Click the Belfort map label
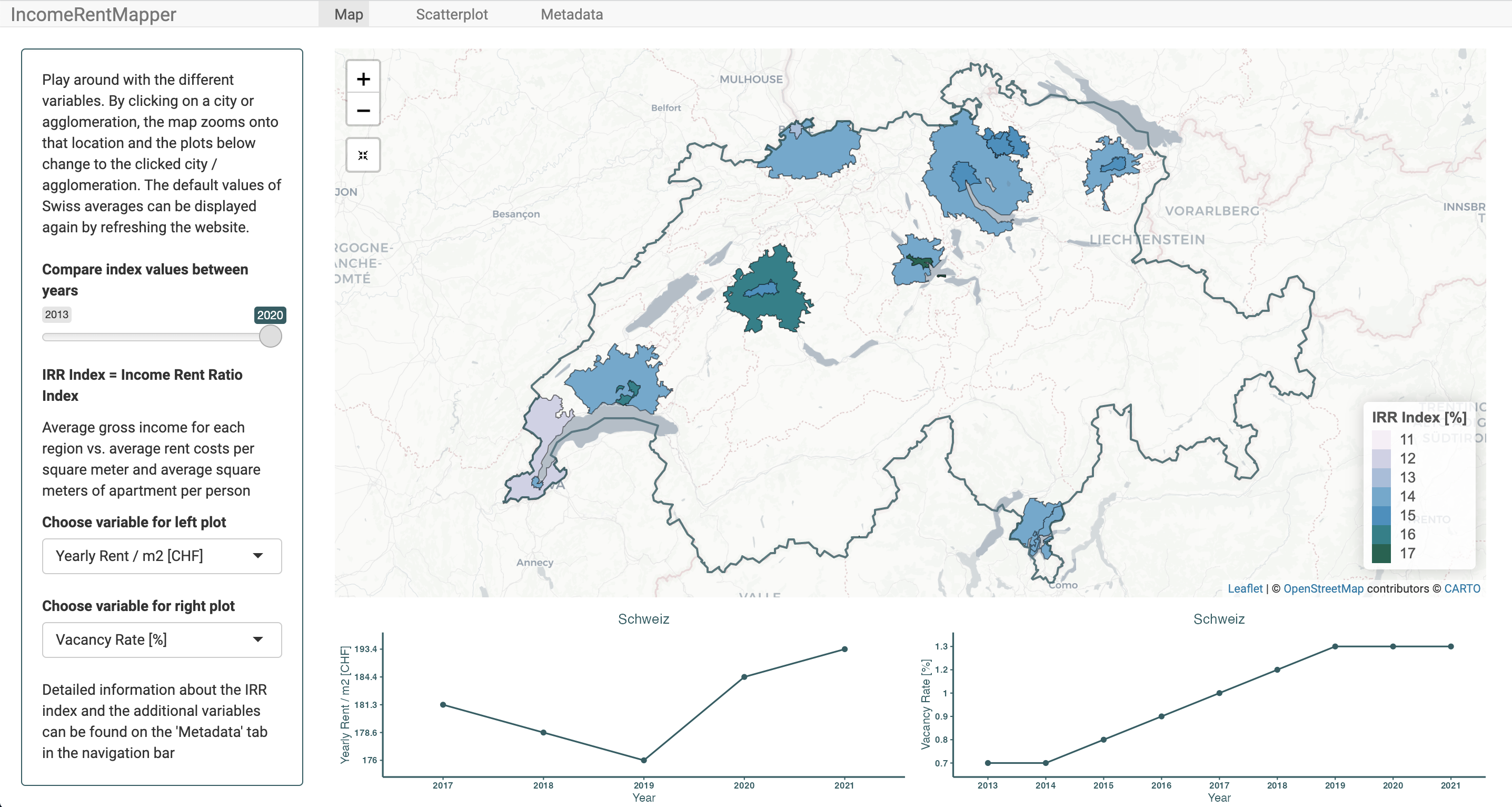This screenshot has width=1512, height=807. [x=665, y=108]
